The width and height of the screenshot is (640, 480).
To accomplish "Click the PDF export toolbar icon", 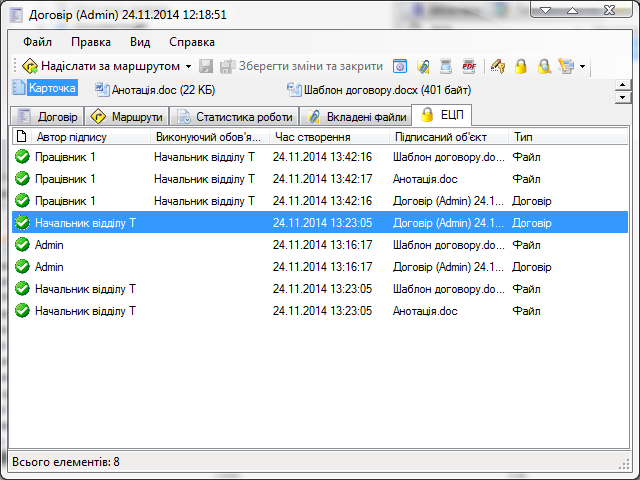I will (x=469, y=66).
